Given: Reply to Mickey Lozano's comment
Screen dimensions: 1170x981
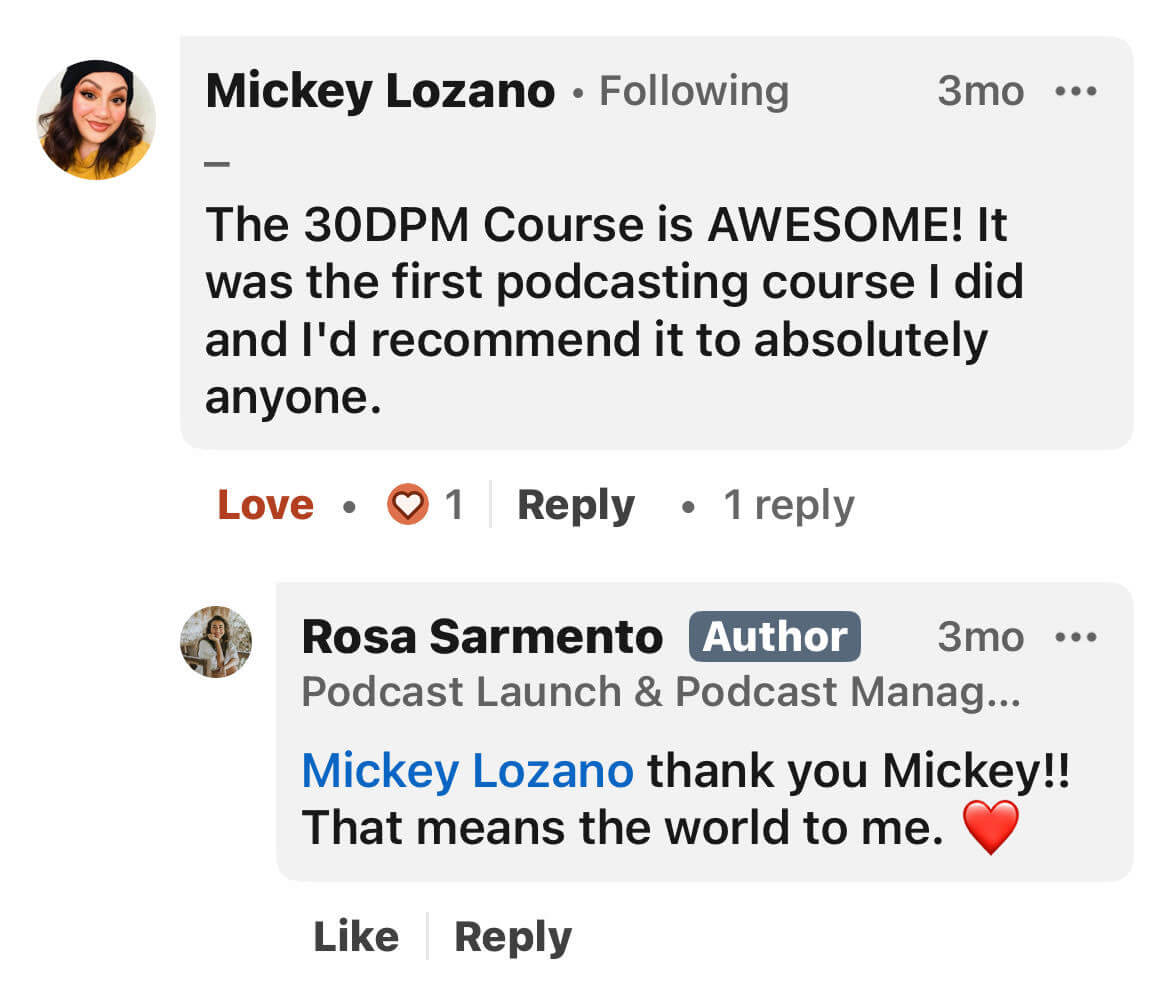Looking at the screenshot, I should tap(575, 505).
